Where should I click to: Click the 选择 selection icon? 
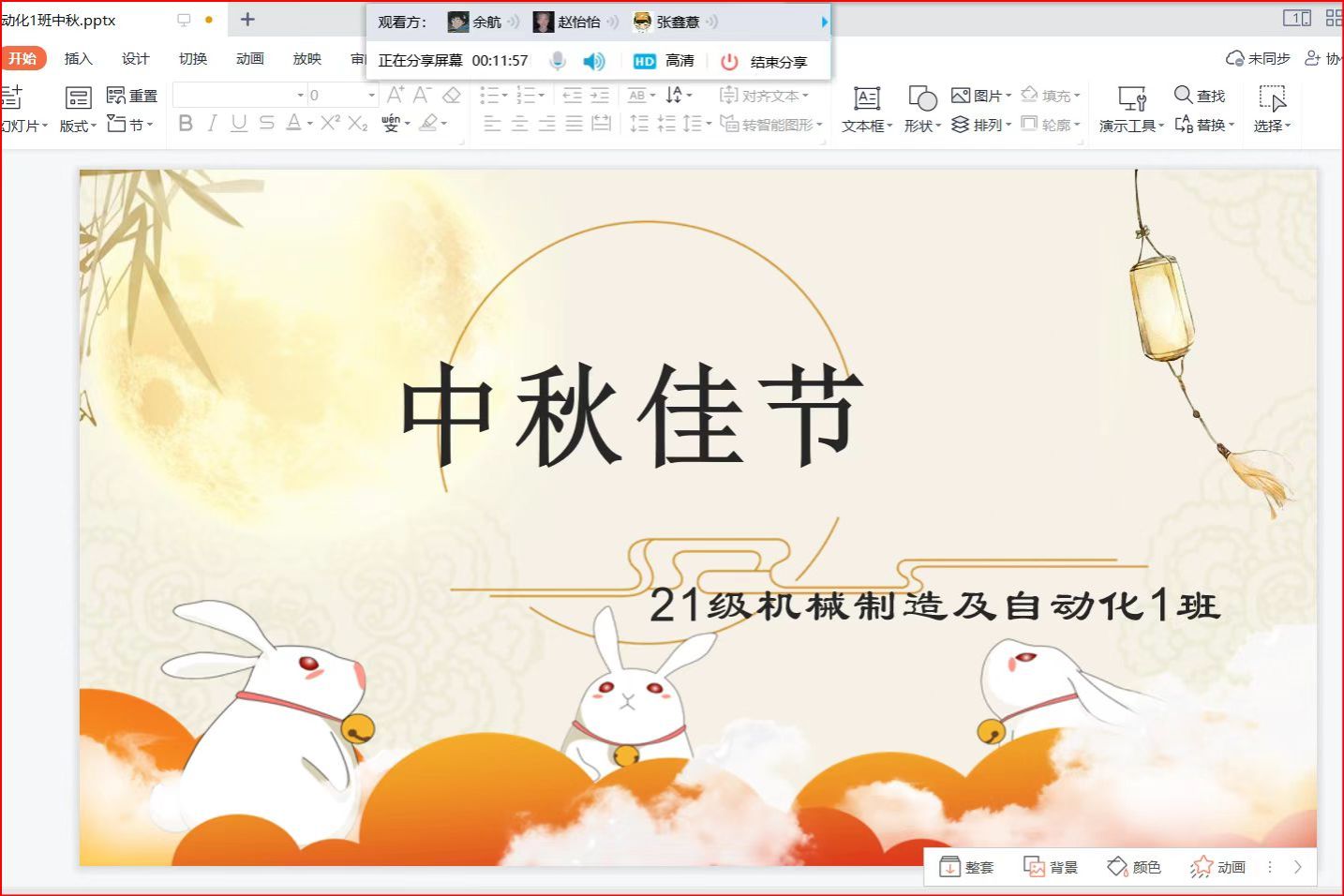[1273, 97]
